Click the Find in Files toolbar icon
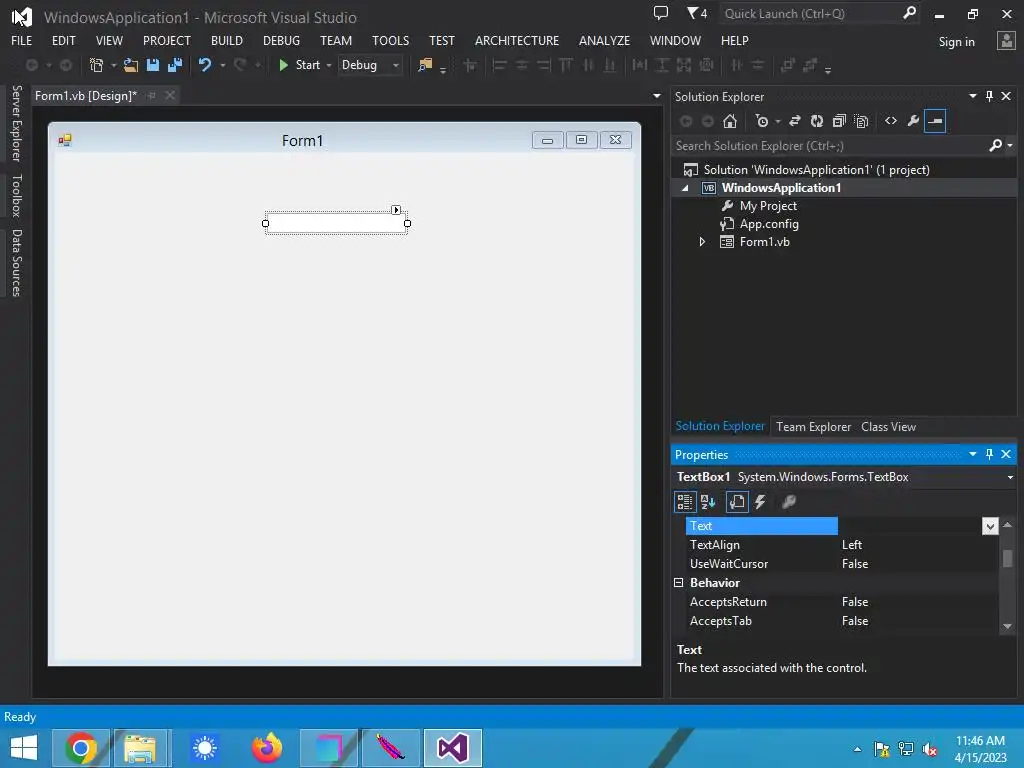Image resolution: width=1024 pixels, height=768 pixels. point(425,65)
